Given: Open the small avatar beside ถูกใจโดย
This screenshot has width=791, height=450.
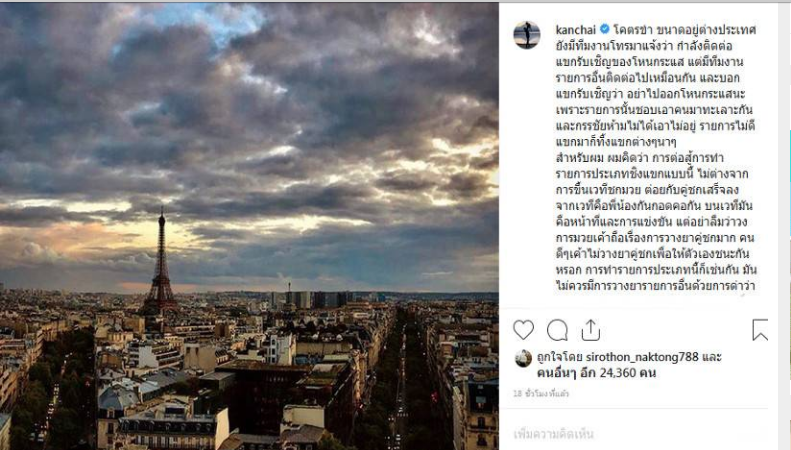Looking at the screenshot, I should 523,358.
